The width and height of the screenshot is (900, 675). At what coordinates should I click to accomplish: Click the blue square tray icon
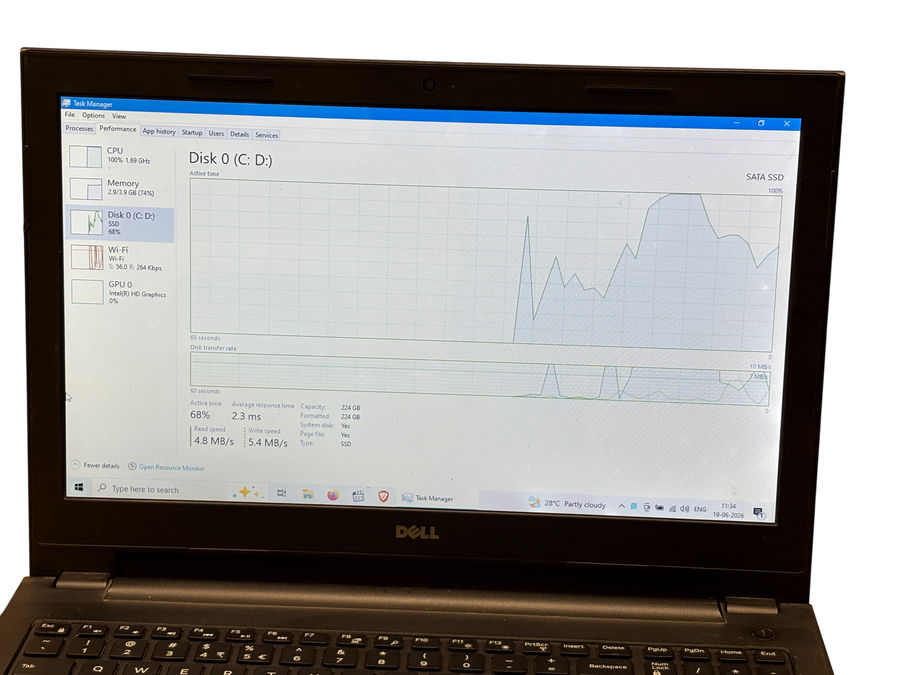coord(634,506)
